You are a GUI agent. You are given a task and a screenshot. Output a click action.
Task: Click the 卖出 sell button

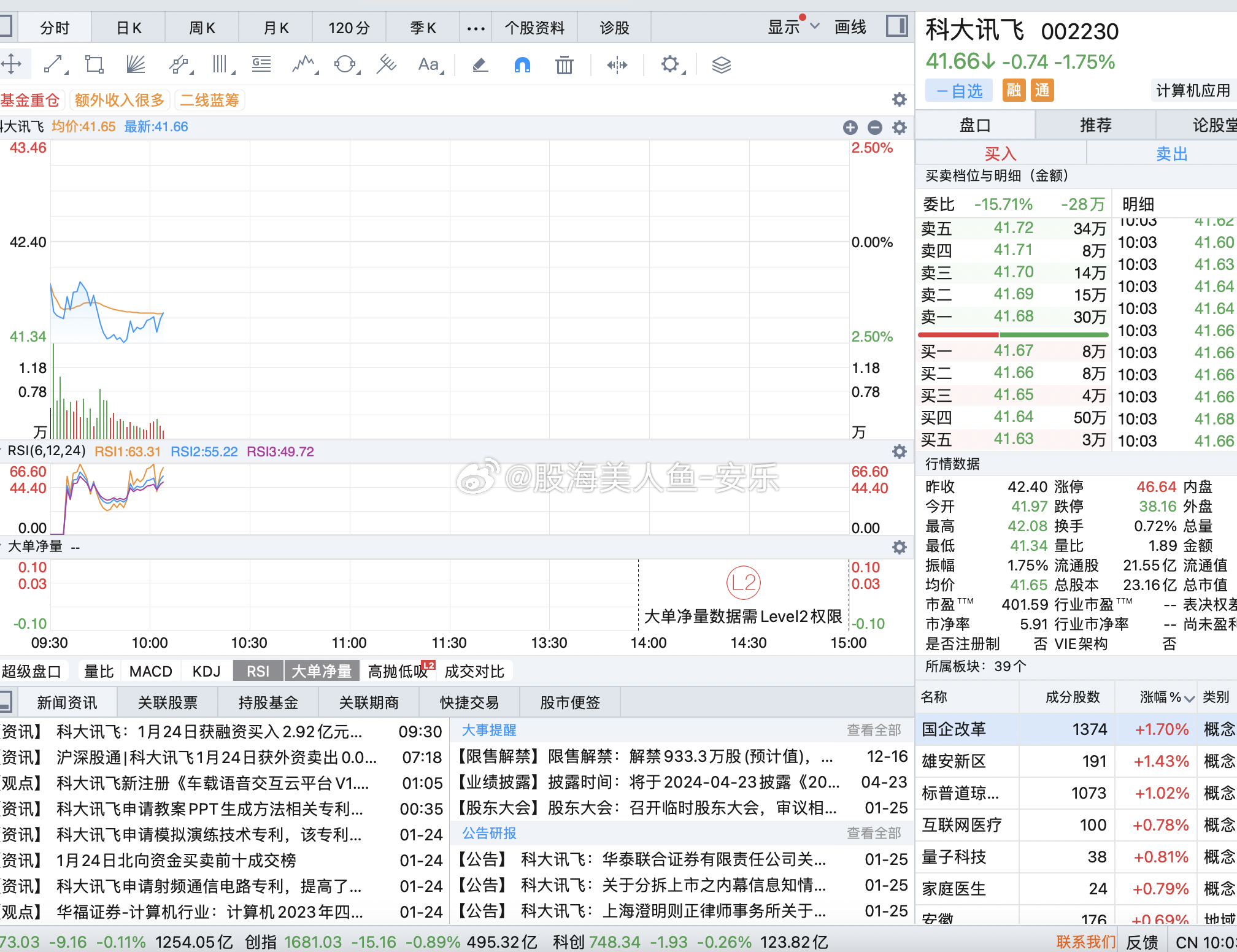click(x=1171, y=153)
